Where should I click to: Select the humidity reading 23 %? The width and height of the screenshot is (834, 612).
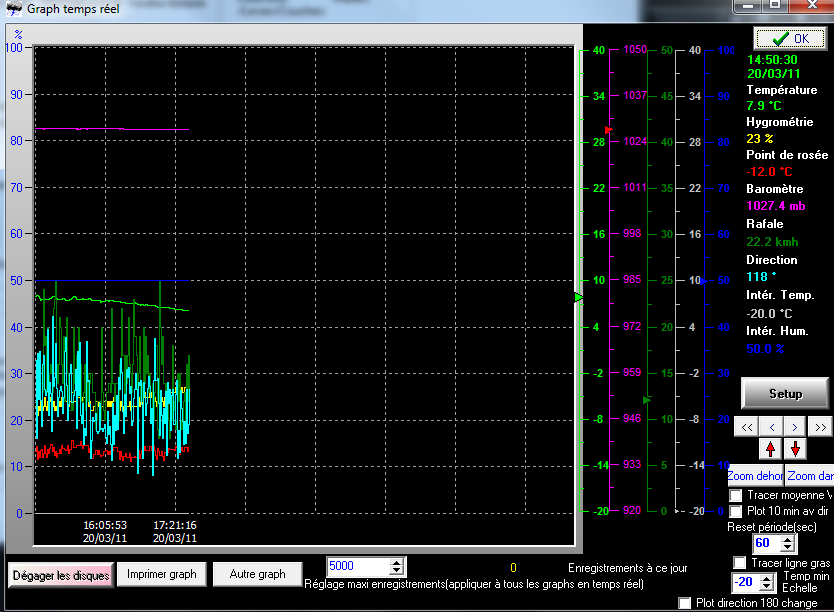pyautogui.click(x=760, y=139)
